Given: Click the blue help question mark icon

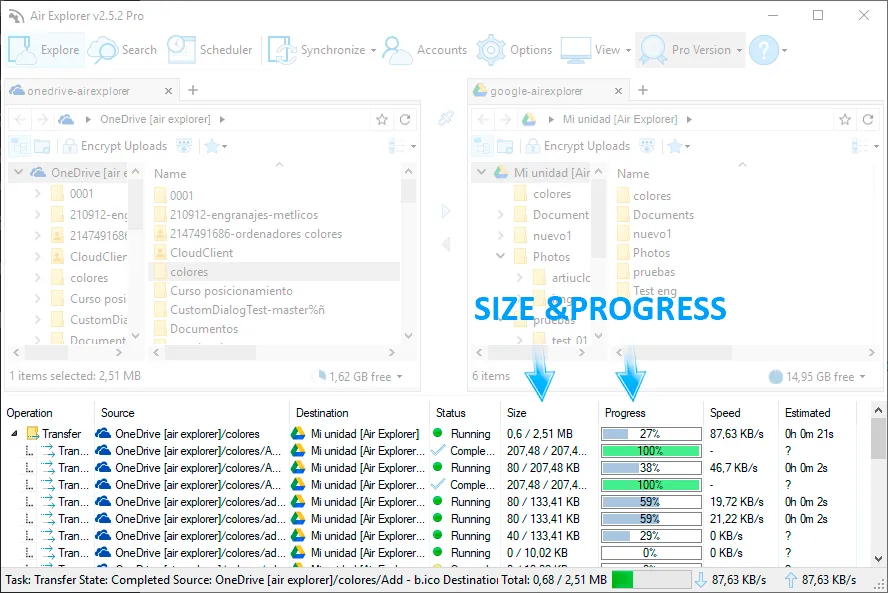Looking at the screenshot, I should 764,50.
